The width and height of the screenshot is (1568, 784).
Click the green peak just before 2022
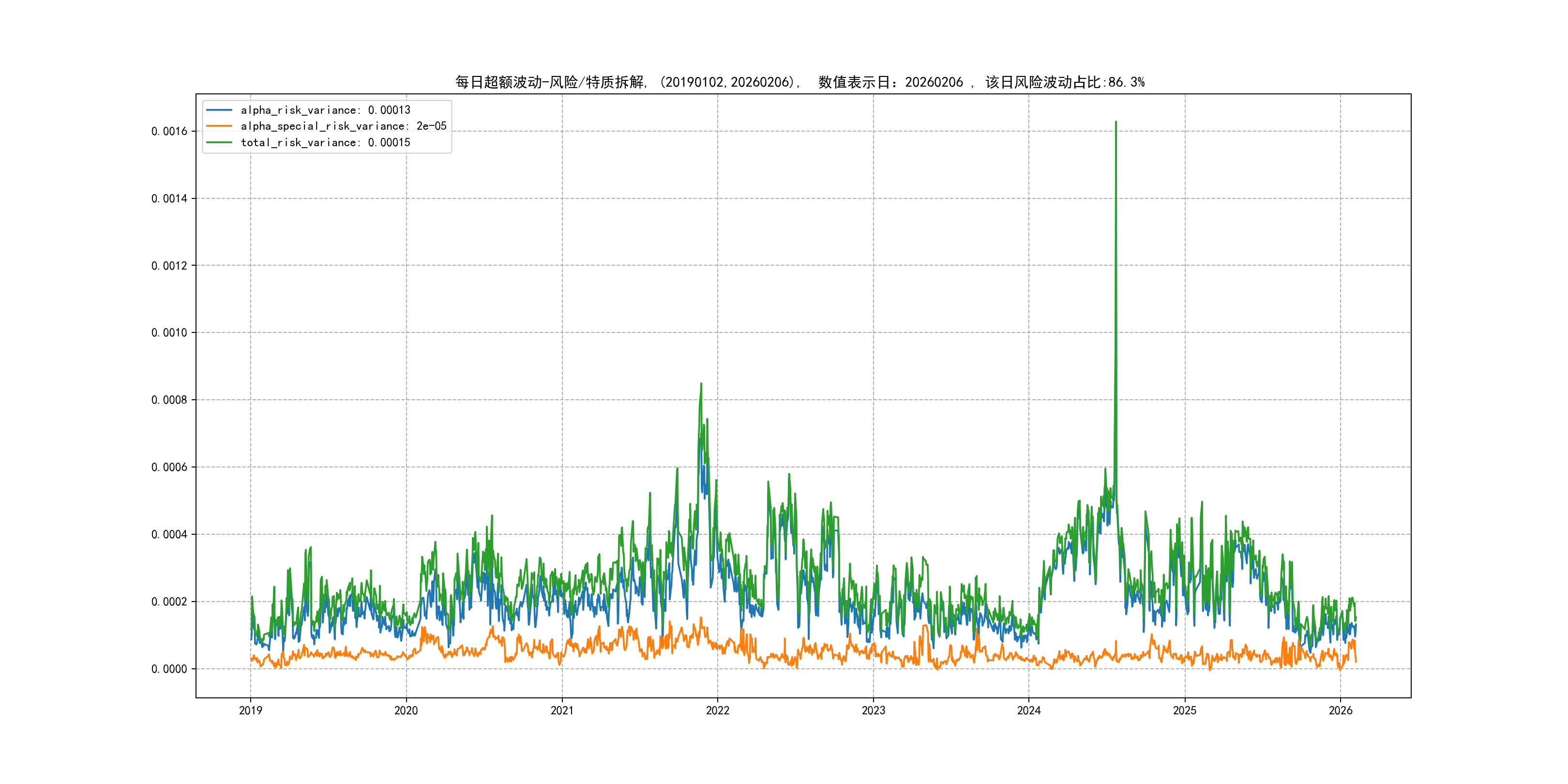[x=701, y=384]
